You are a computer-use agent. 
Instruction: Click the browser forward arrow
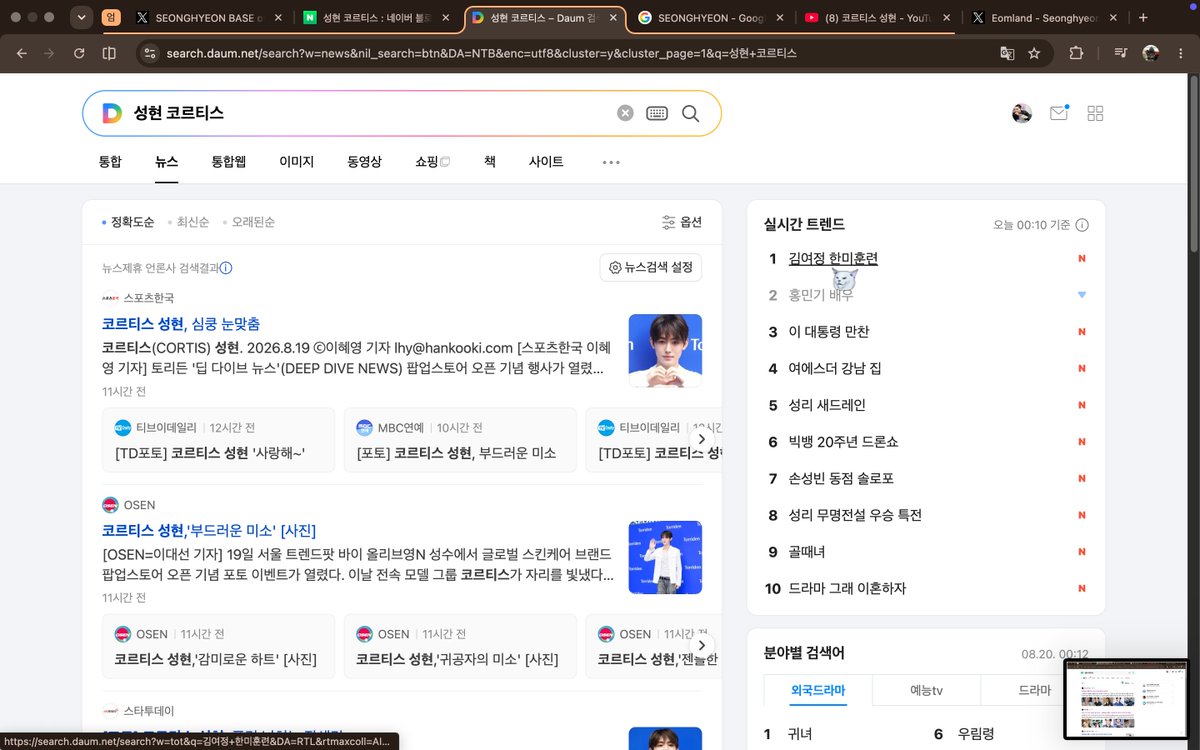[x=50, y=53]
